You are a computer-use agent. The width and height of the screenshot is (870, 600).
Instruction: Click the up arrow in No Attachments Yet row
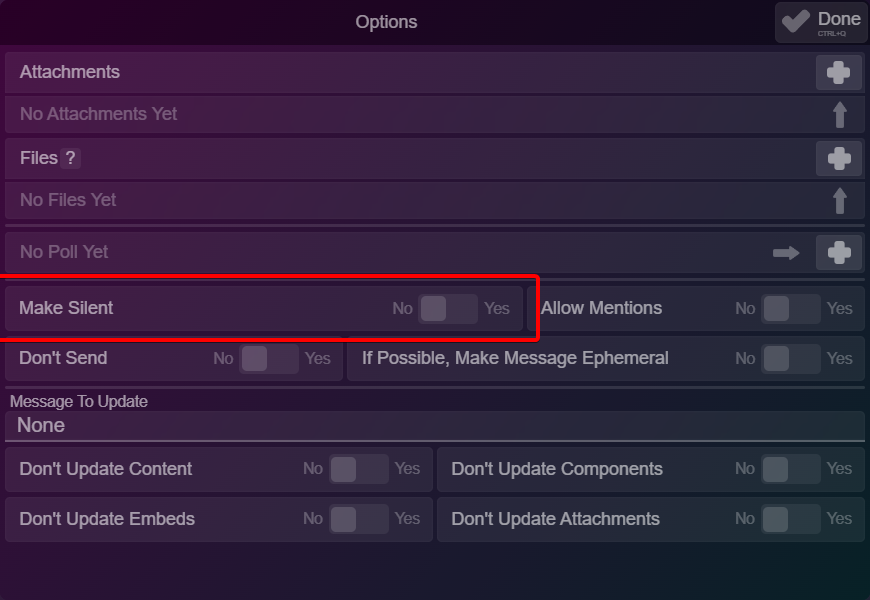[839, 114]
